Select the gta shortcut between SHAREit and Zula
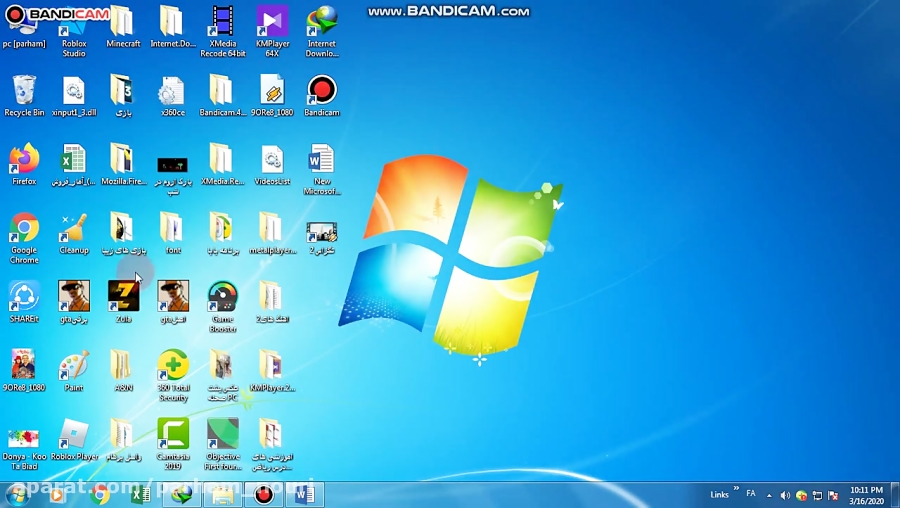 pos(74,302)
